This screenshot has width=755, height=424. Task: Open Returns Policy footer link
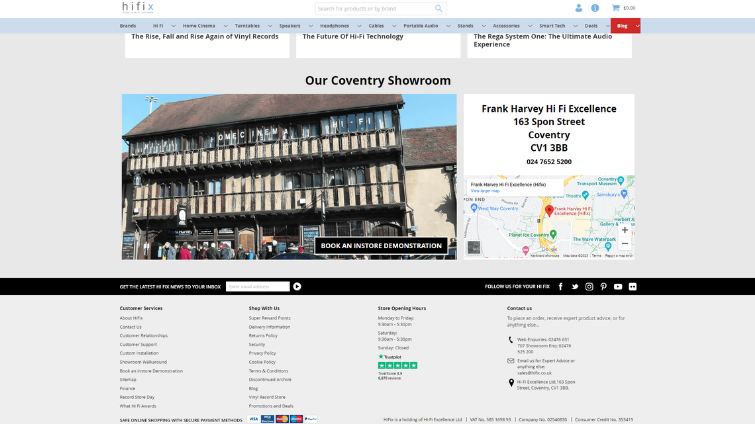[263, 335]
